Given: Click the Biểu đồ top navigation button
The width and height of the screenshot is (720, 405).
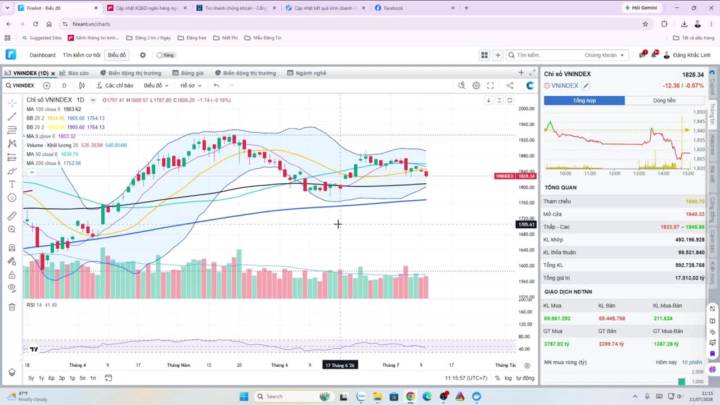Looking at the screenshot, I should (117, 55).
